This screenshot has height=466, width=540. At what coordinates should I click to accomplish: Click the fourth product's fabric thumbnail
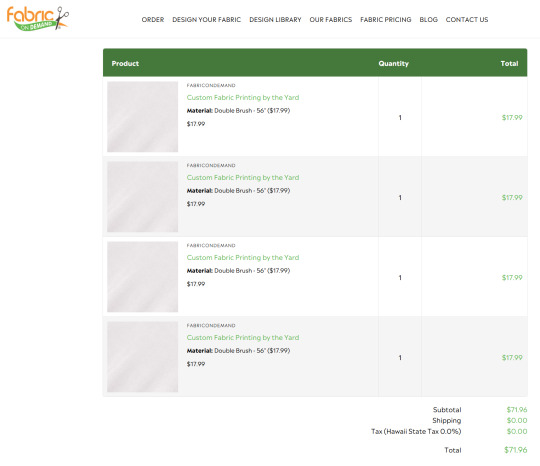pos(143,357)
